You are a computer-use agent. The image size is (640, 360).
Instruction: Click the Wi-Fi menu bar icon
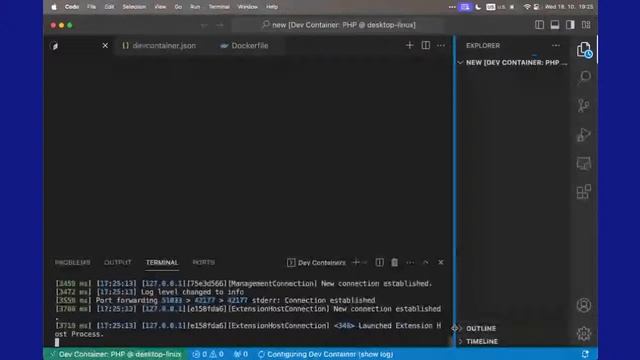[x=527, y=7]
